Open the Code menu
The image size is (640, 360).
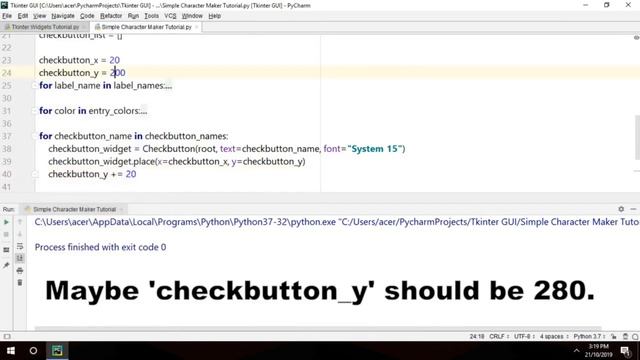pos(87,16)
